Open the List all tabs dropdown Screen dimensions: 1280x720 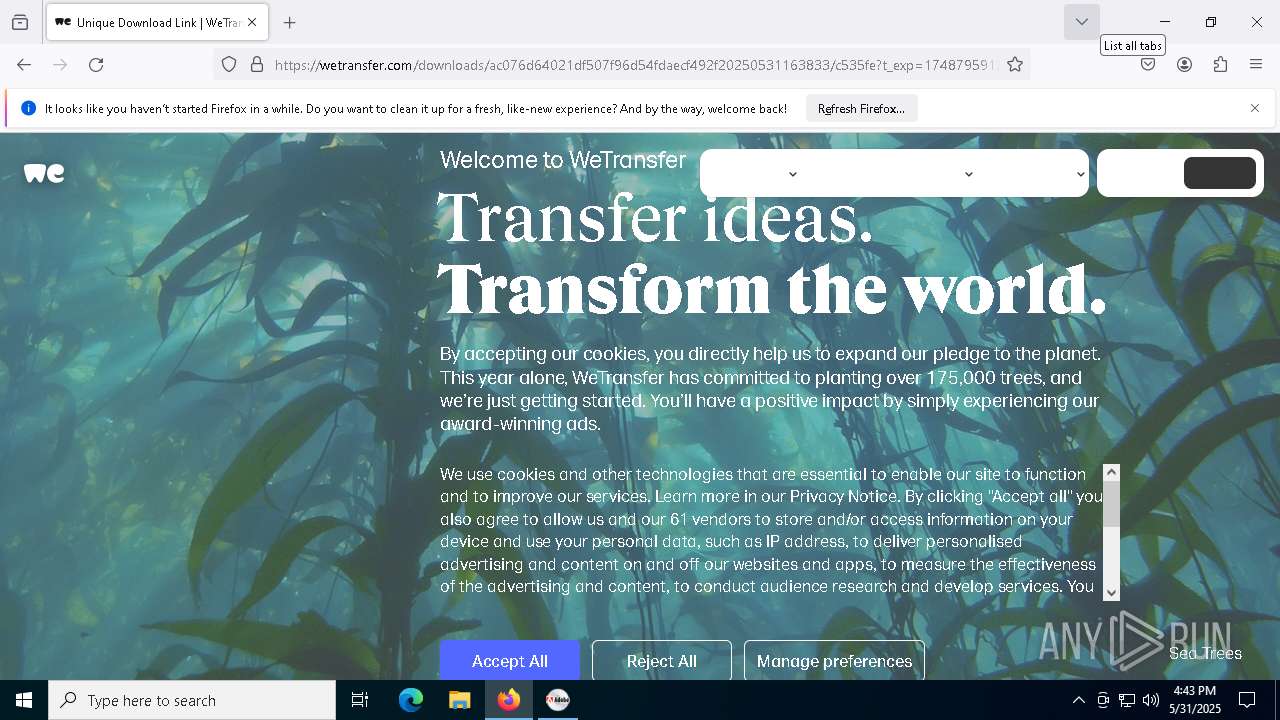click(1081, 22)
